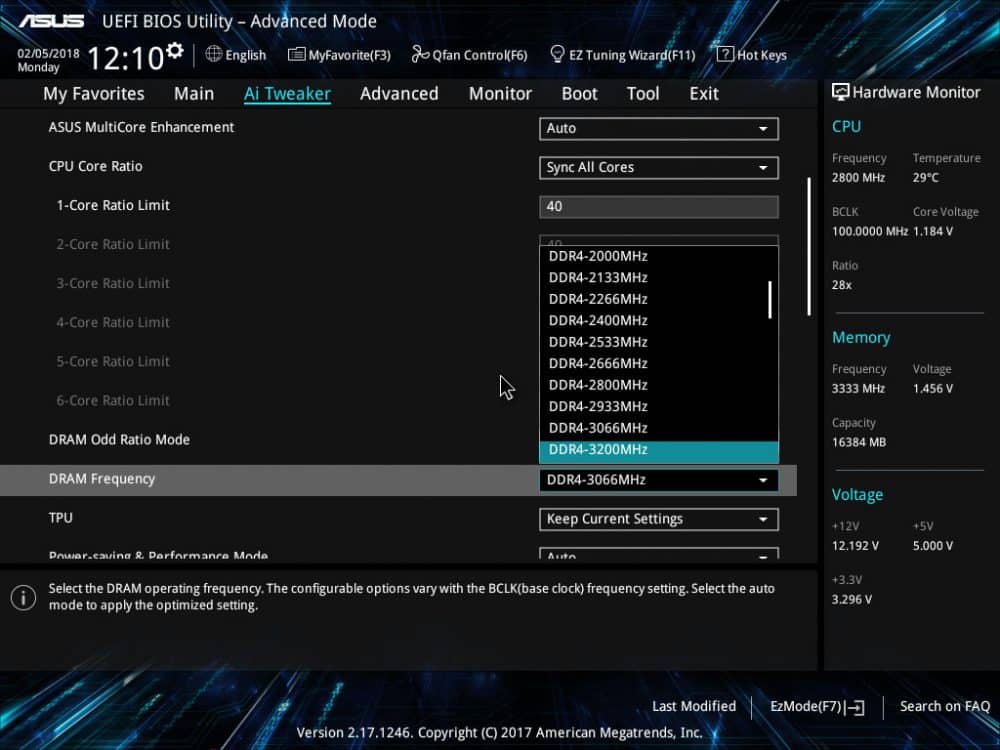Open Power-saving & Performance Mode dropdown

[x=659, y=553]
